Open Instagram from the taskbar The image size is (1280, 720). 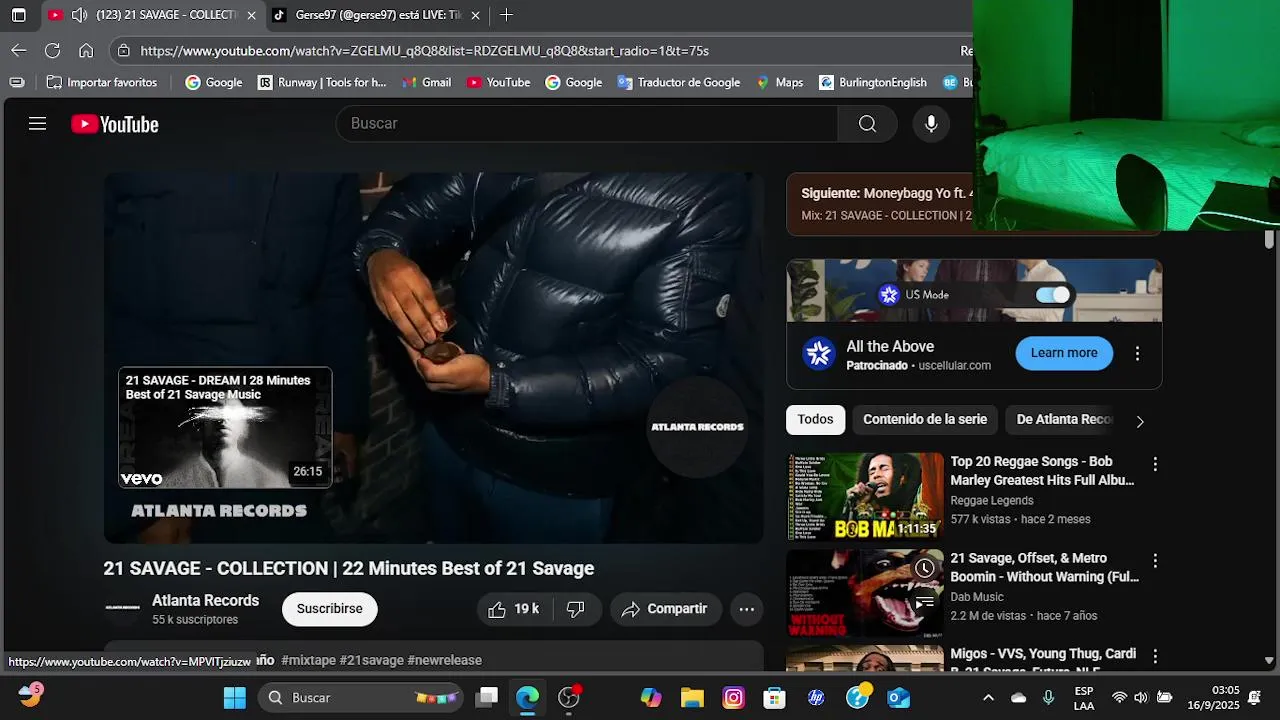(x=733, y=697)
